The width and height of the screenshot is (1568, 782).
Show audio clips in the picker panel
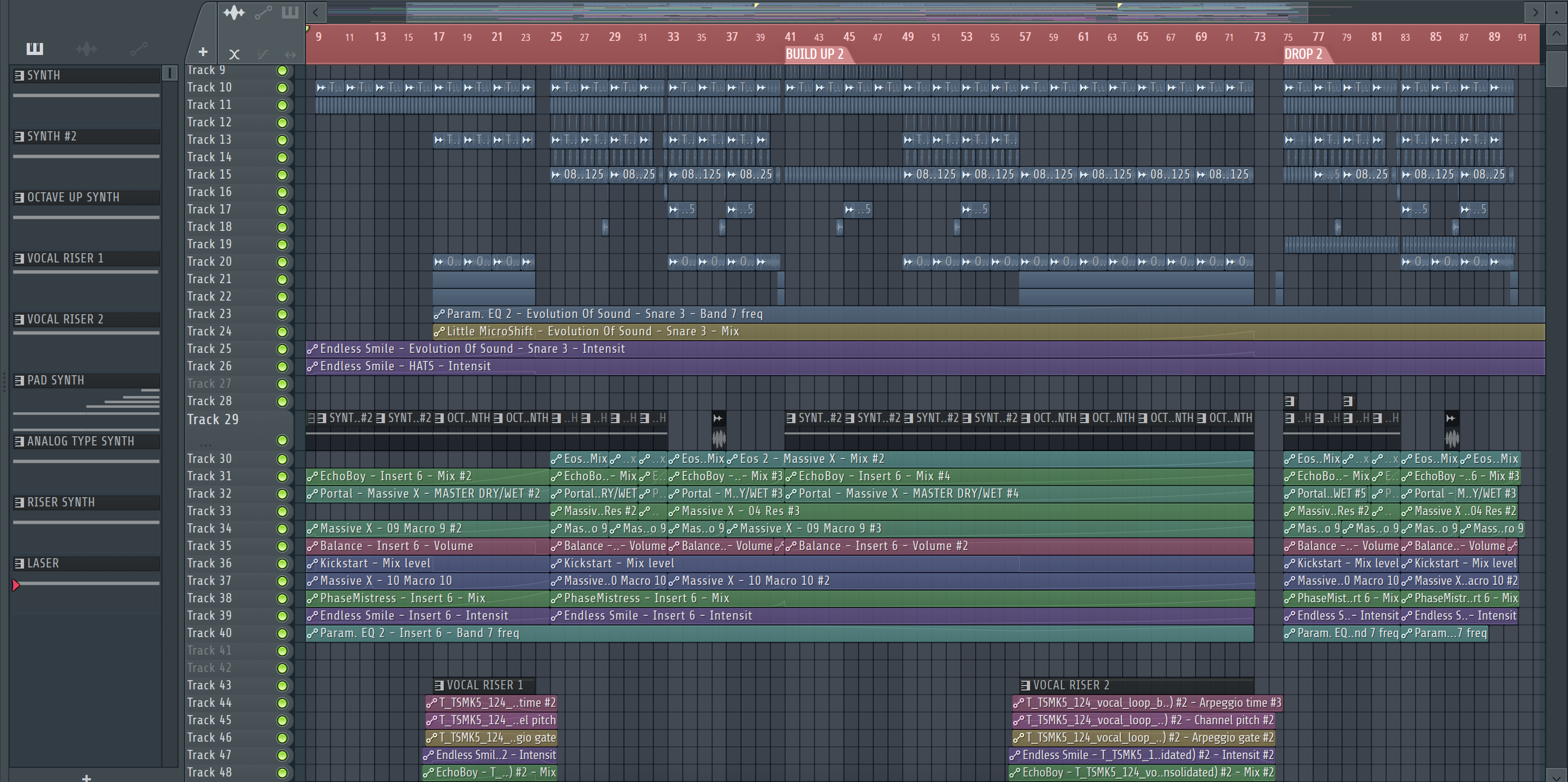pyautogui.click(x=87, y=48)
